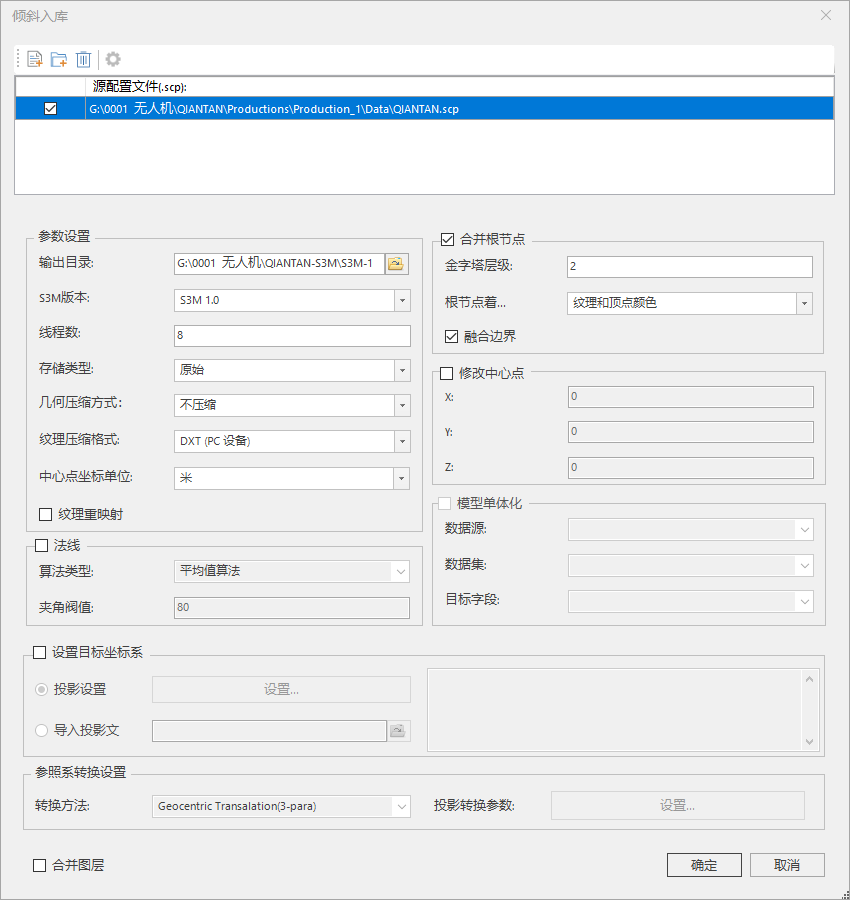Open the 目标字段 dropdown
Screen dimensions: 850x900
coord(805,602)
